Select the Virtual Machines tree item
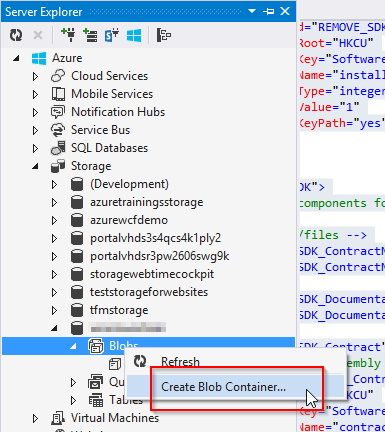The width and height of the screenshot is (385, 432). [x=115, y=418]
